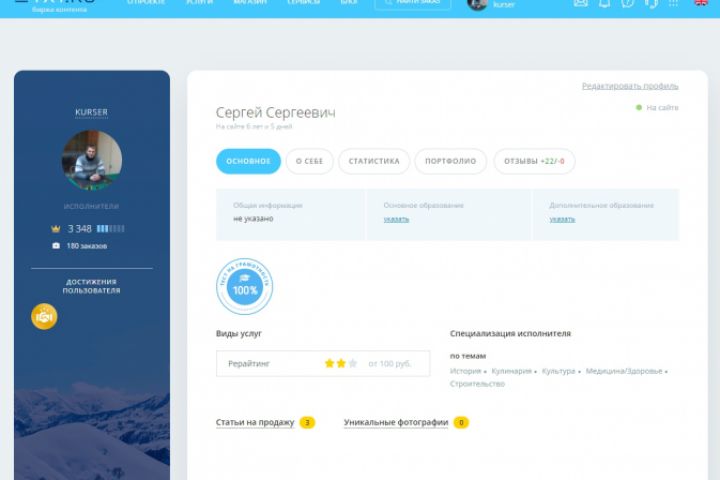Click the yellow 0 photos count badge
Screen dimensions: 720x480
tap(461, 422)
